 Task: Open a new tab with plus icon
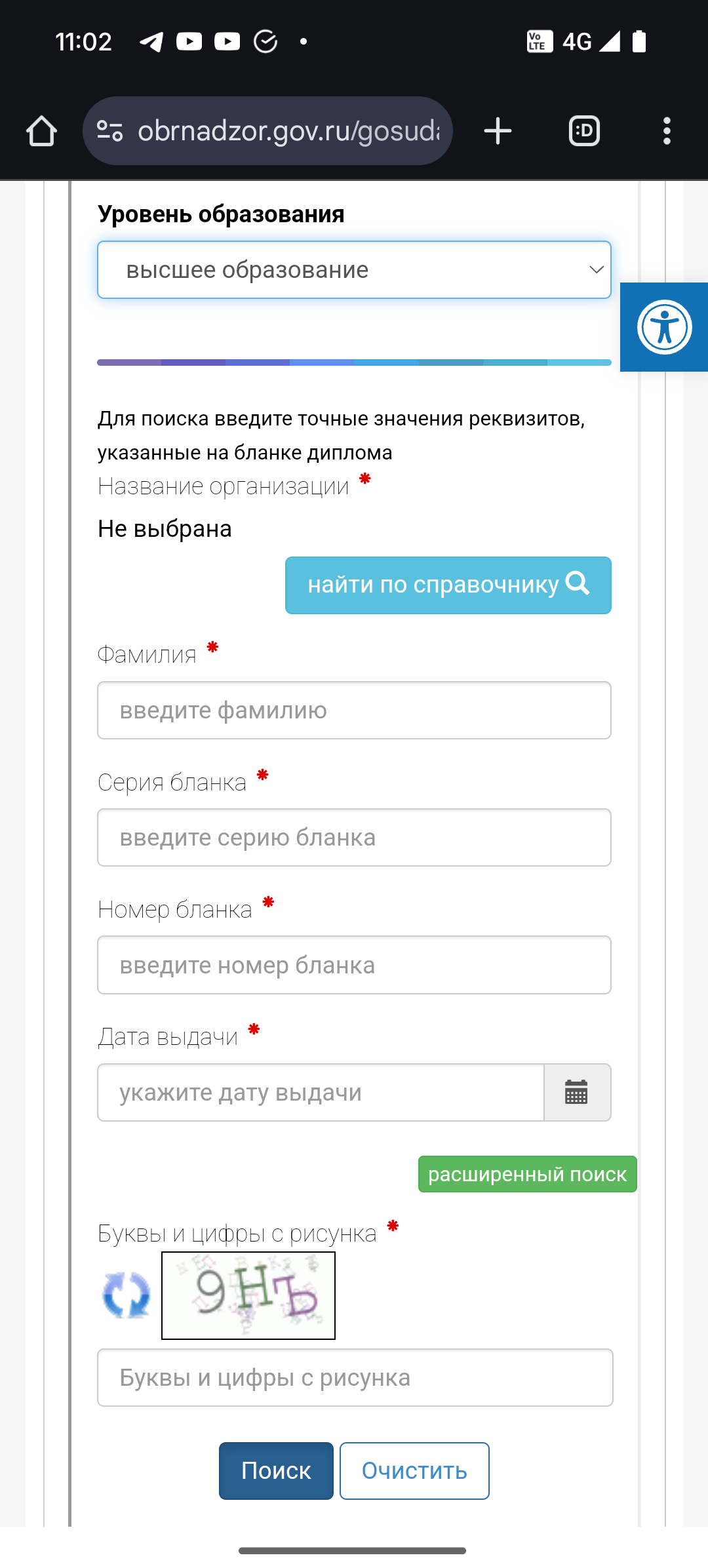498,131
